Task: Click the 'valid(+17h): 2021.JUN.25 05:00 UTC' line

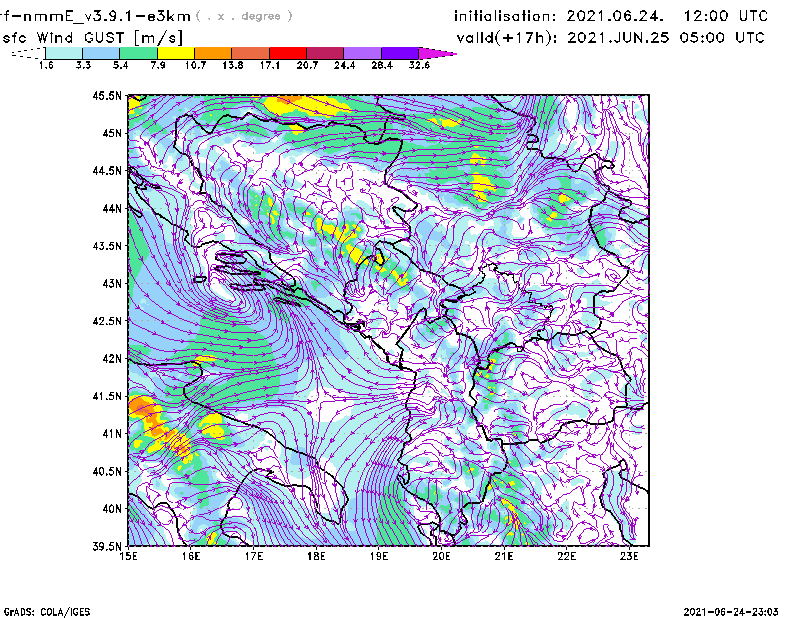Action: click(x=611, y=38)
